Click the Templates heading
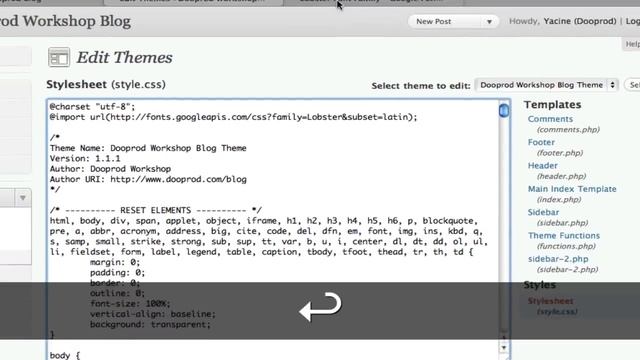 (x=552, y=104)
